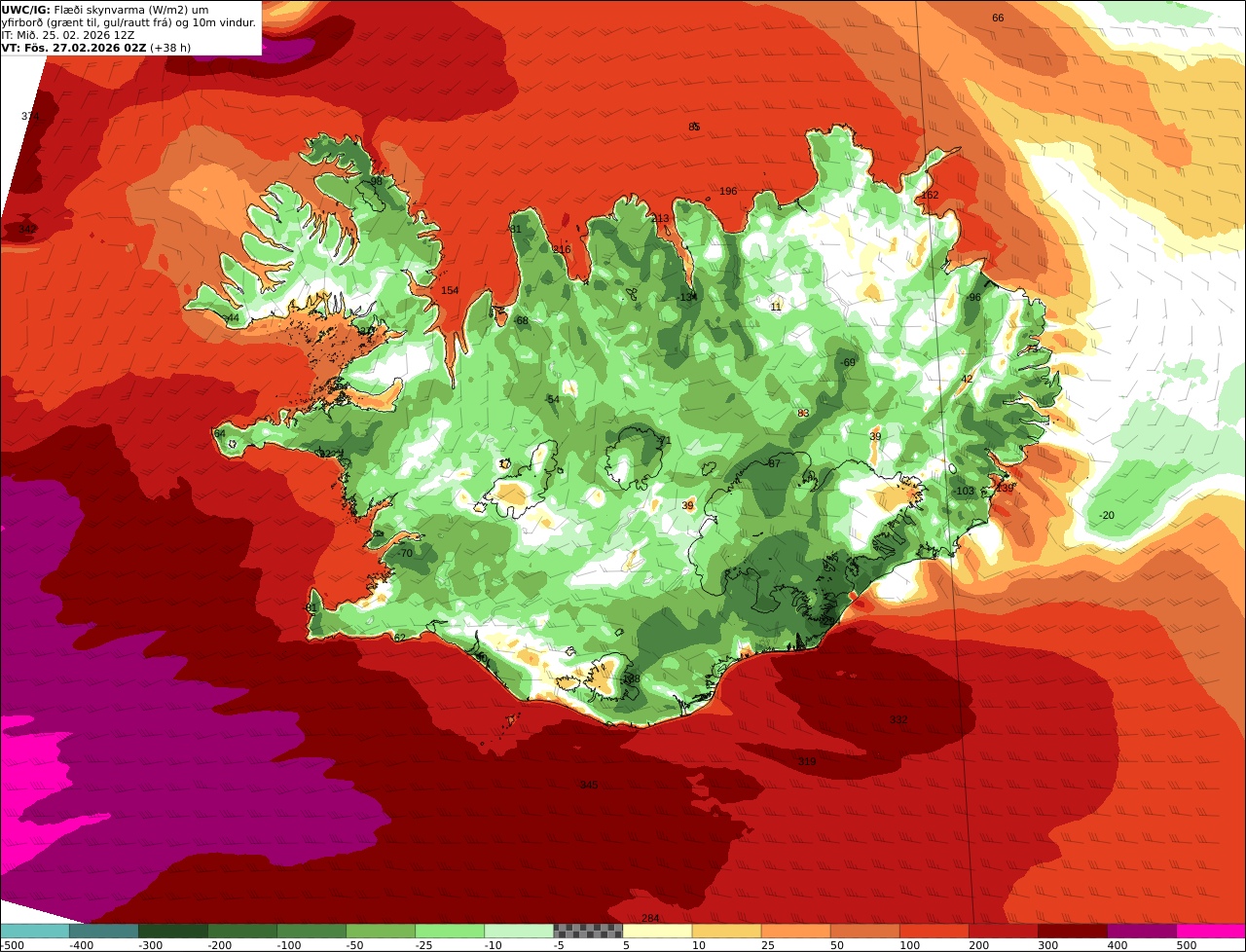Screen dimensions: 1246x952
Task: Click the yellow-orange swatch above the 10 label
Action: coord(726,931)
